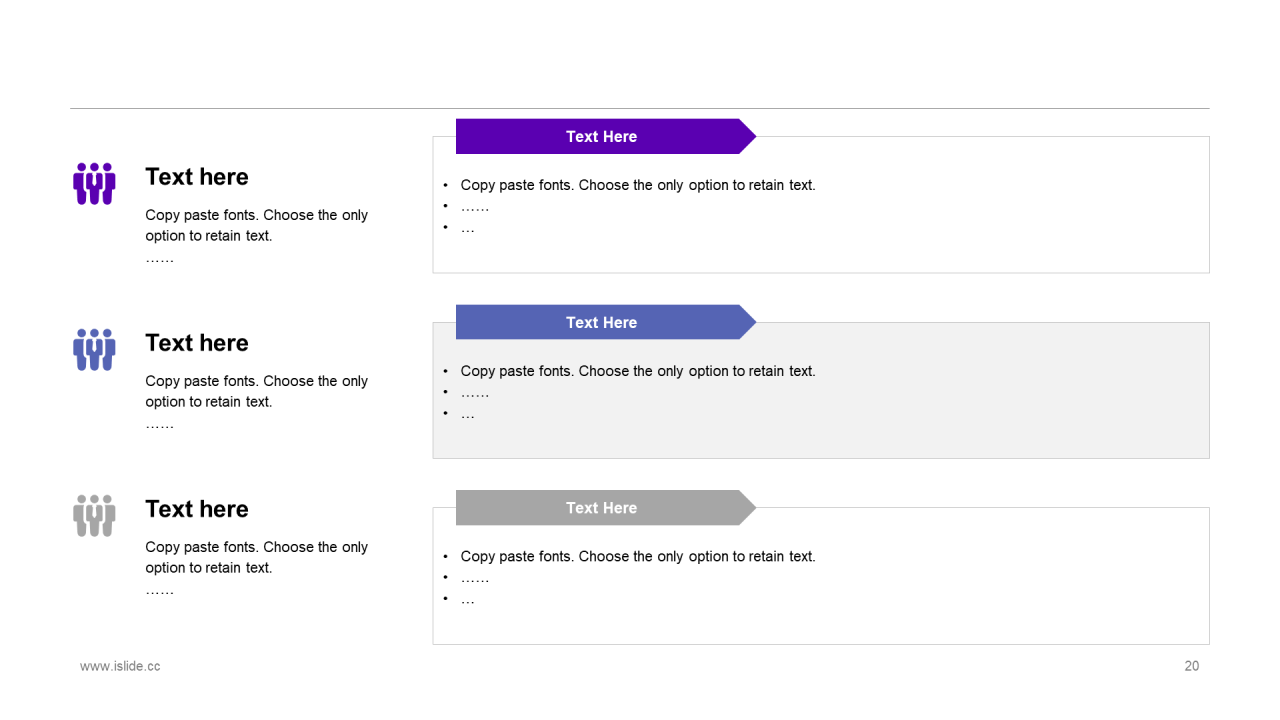
Task: Click "Text here" heading beside gray icon
Action: [x=197, y=509]
